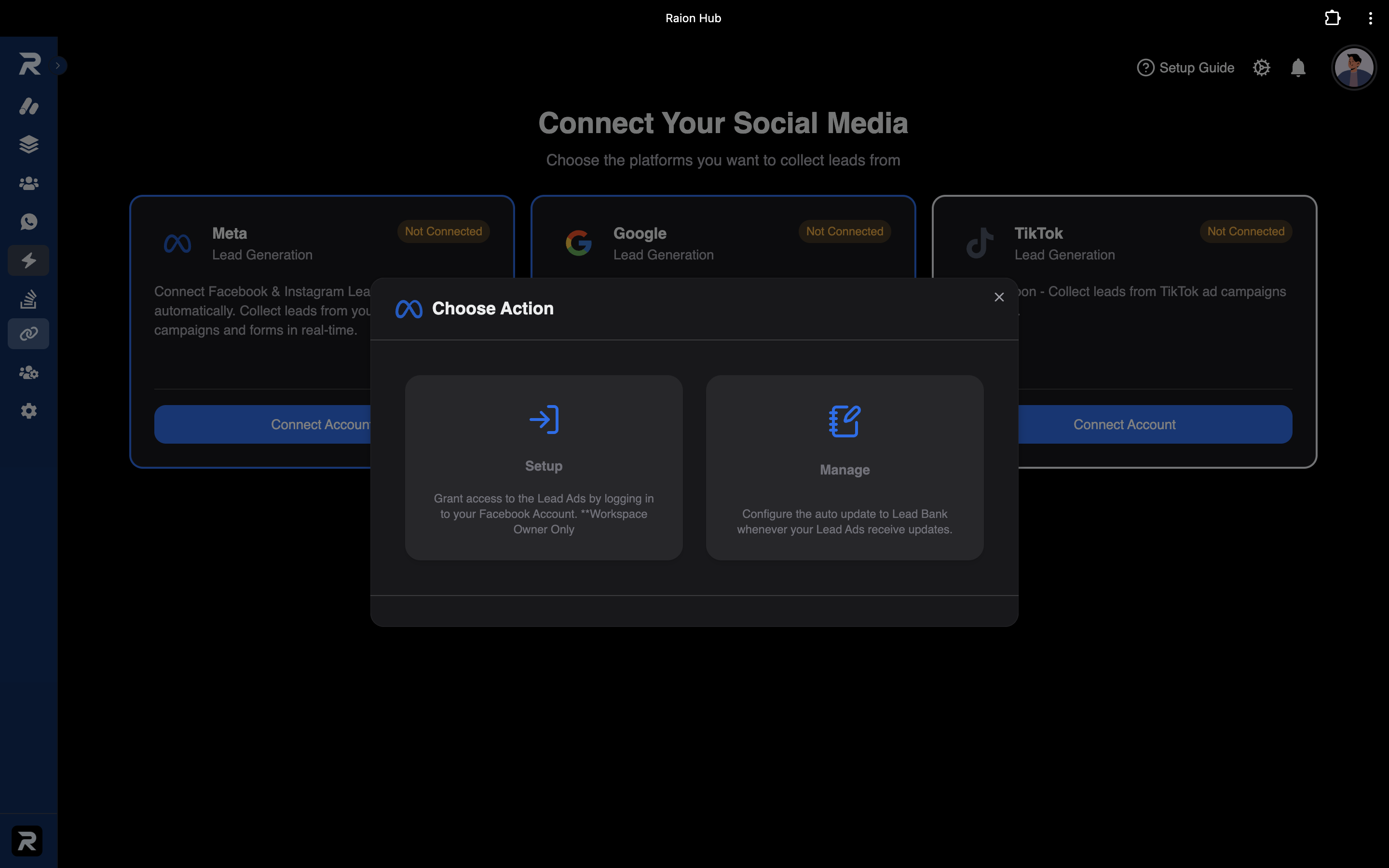Toggle the theme sun icon in header

(1262, 68)
